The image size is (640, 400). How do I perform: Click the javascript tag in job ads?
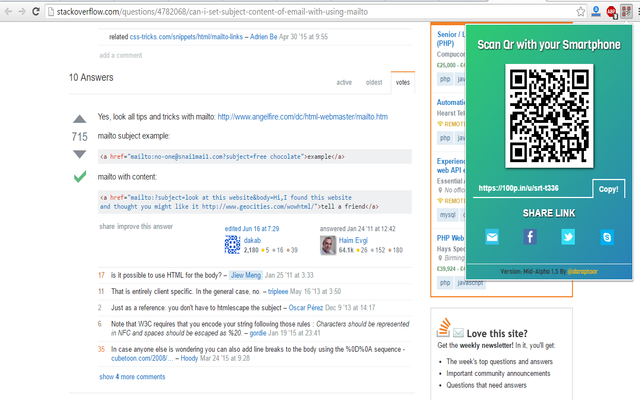click(470, 282)
